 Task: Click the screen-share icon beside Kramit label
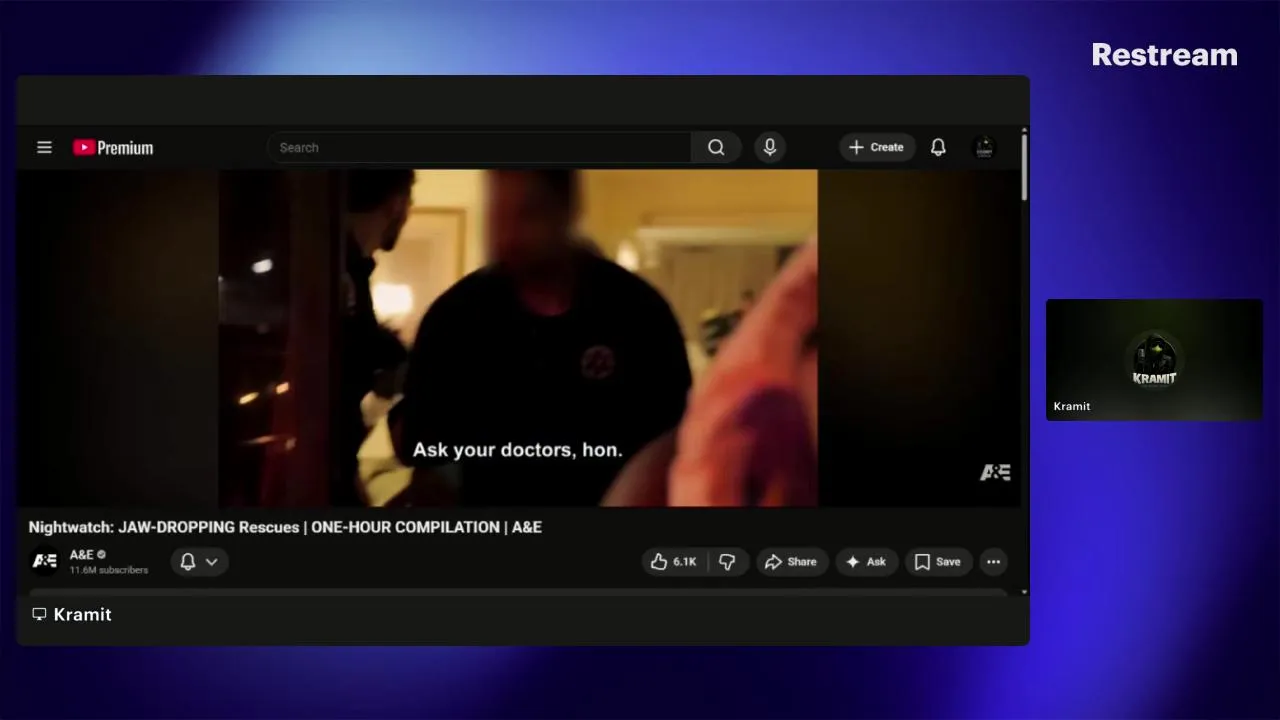(x=39, y=614)
